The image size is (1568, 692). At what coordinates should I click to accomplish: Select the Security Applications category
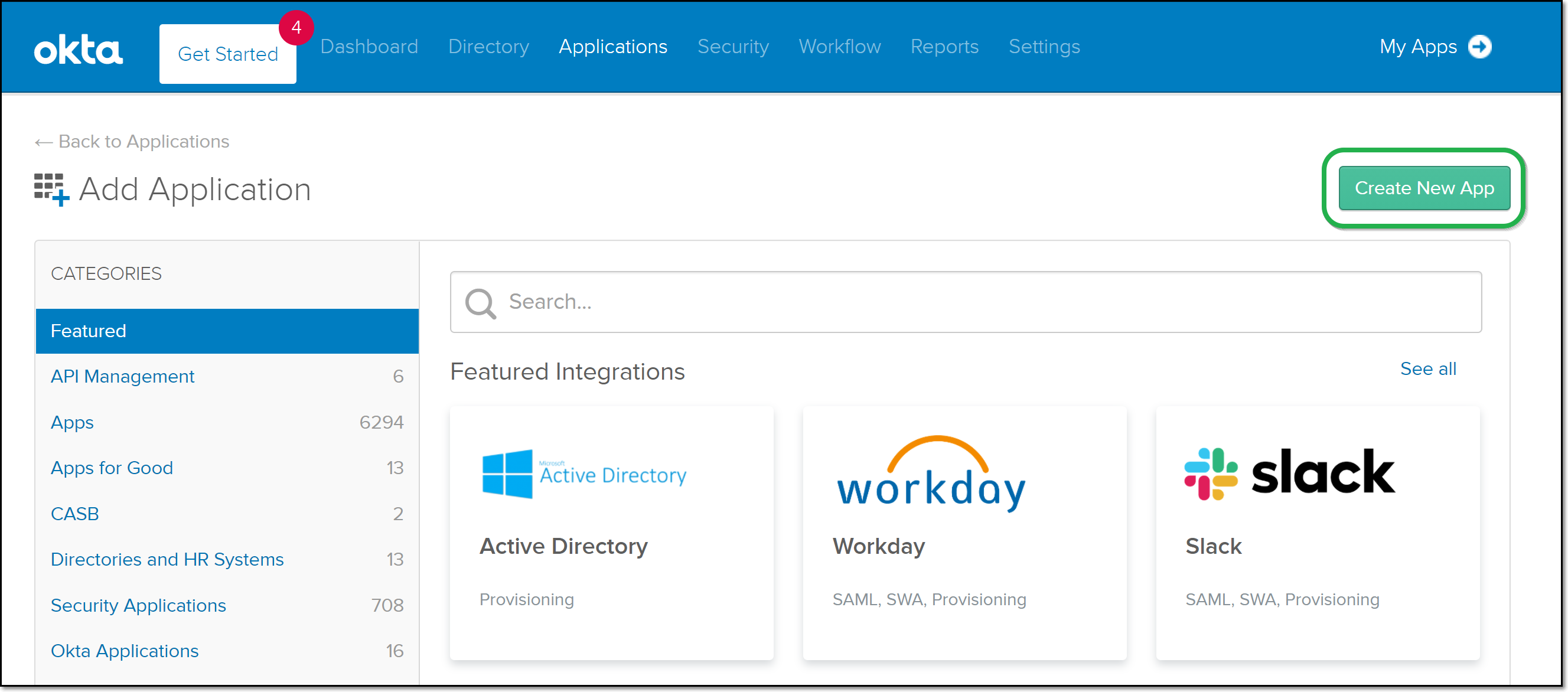tap(227, 606)
